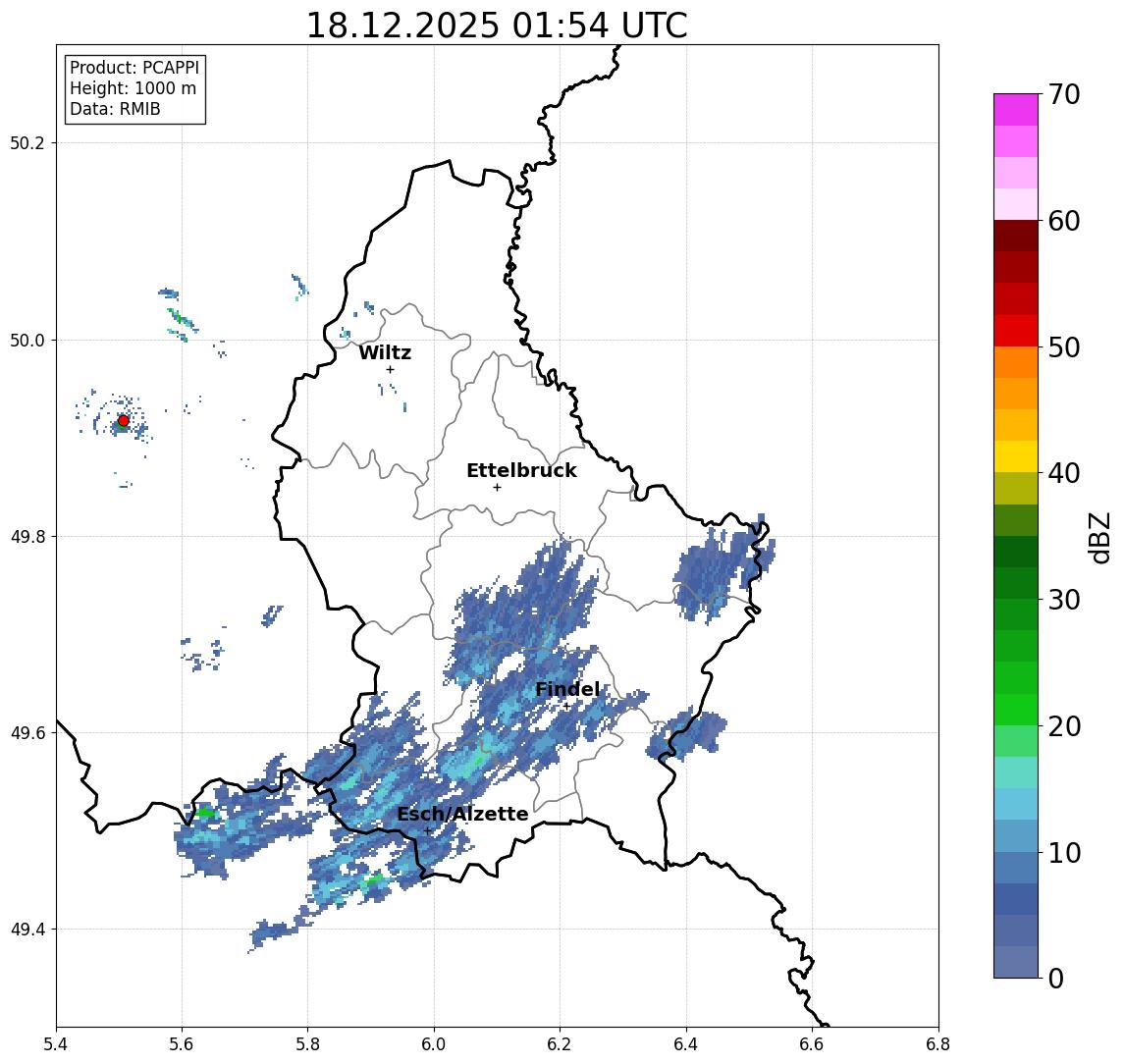Click the cross marker below Findel

tap(566, 707)
